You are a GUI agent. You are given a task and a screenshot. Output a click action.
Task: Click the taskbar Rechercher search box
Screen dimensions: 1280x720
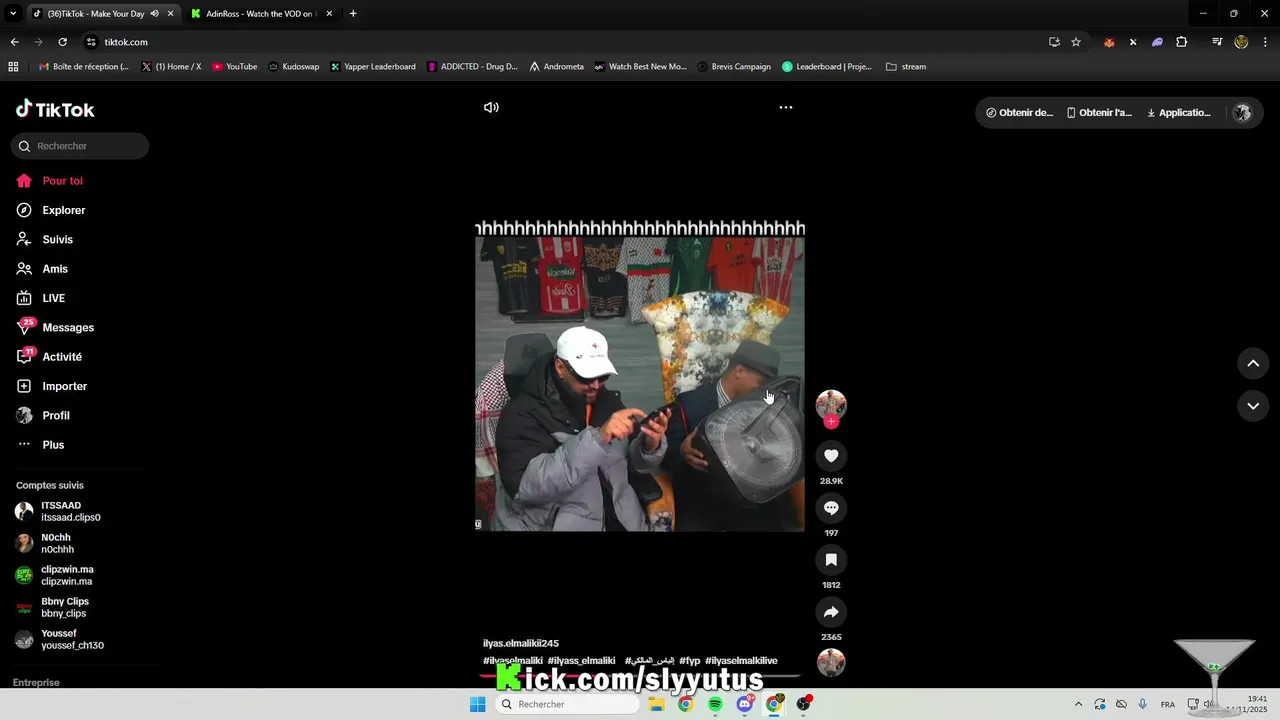point(567,704)
